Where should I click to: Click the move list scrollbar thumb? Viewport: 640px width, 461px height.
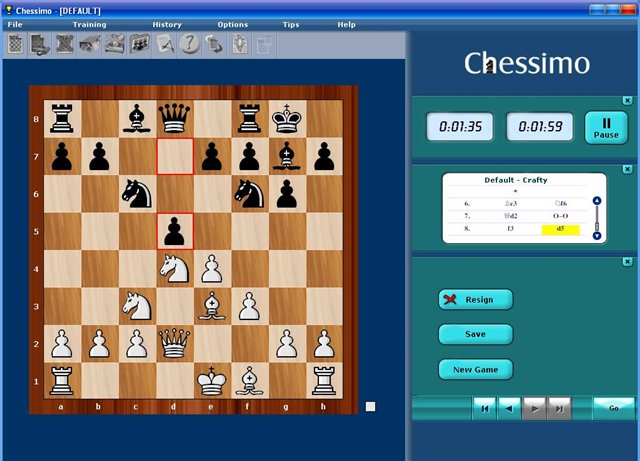[x=597, y=226]
